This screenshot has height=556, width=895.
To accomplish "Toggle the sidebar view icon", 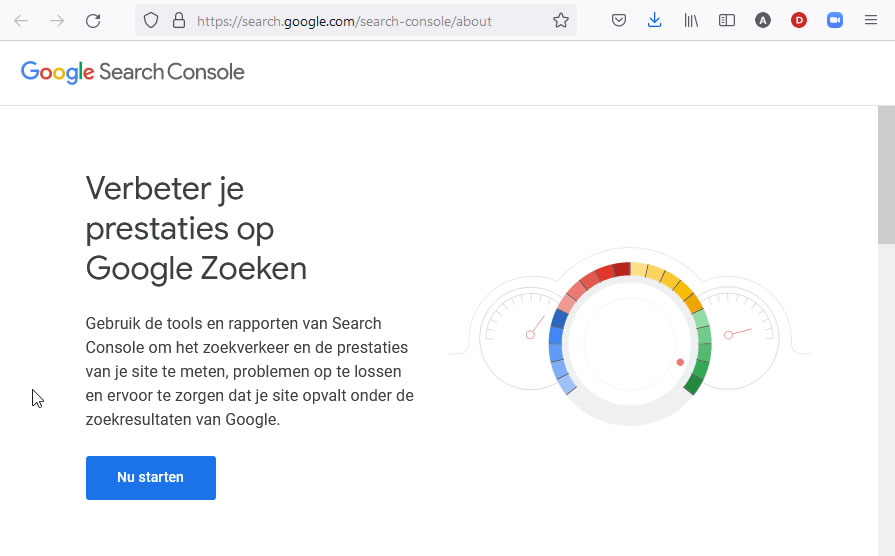I will tap(727, 21).
